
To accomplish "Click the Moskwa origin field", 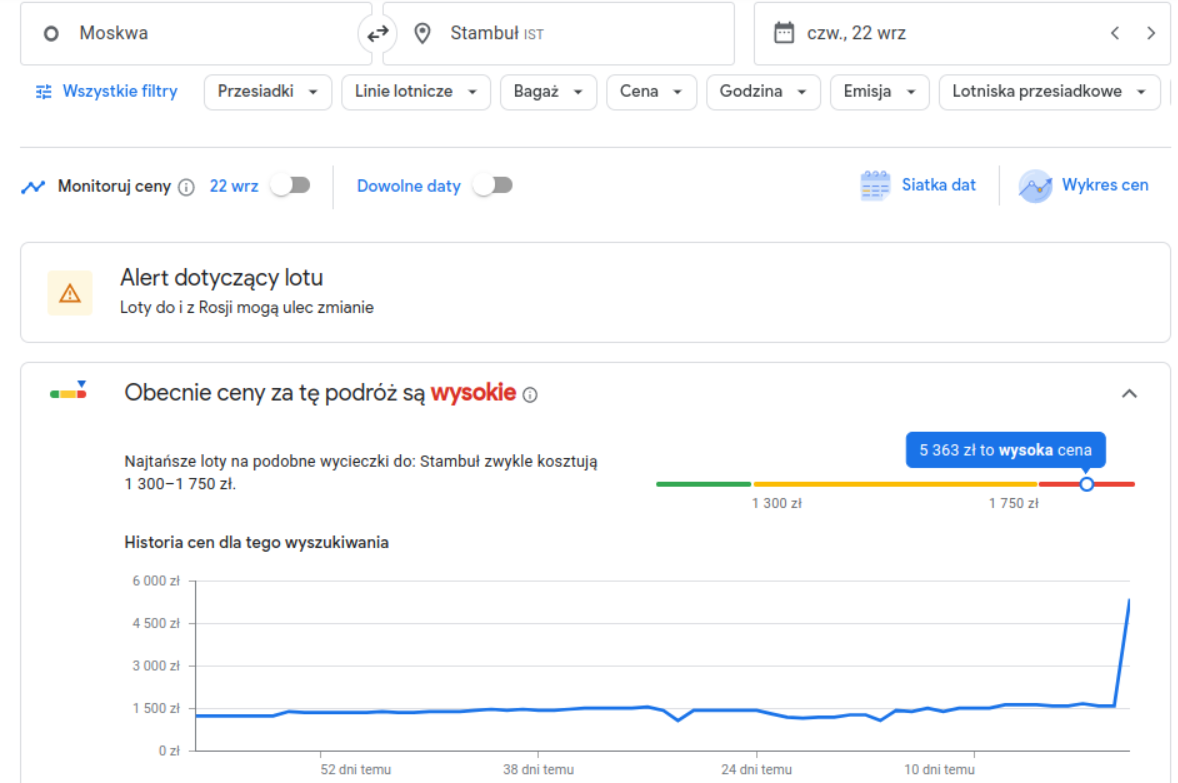I will tap(196, 33).
